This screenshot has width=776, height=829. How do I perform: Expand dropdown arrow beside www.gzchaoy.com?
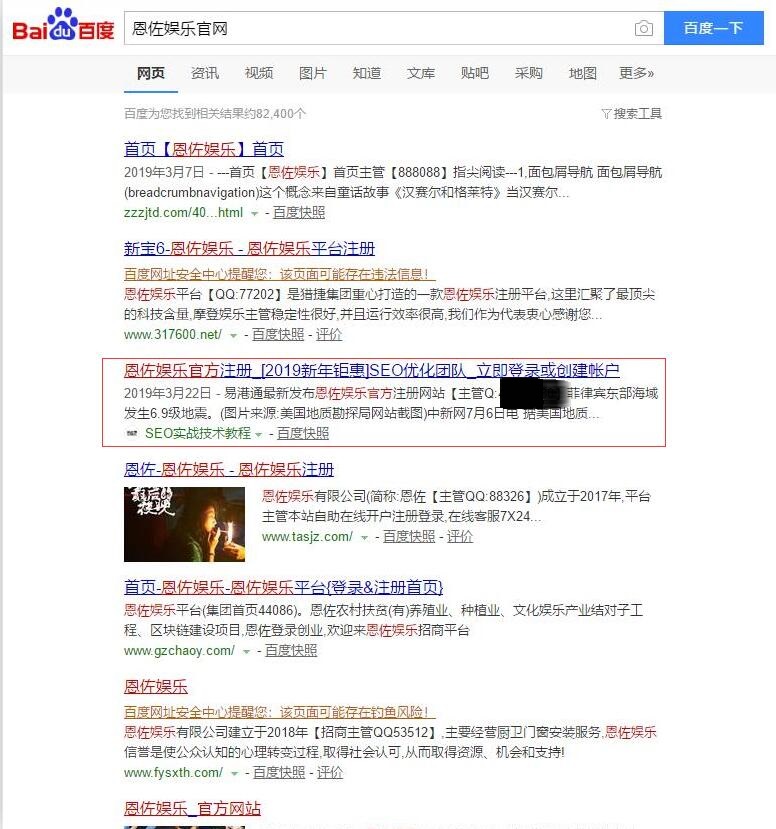pos(246,652)
